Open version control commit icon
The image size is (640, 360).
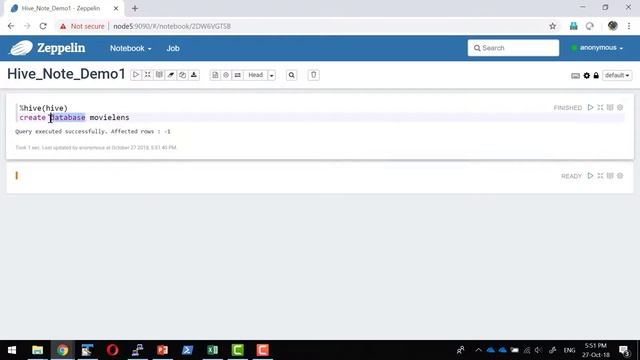coord(215,75)
